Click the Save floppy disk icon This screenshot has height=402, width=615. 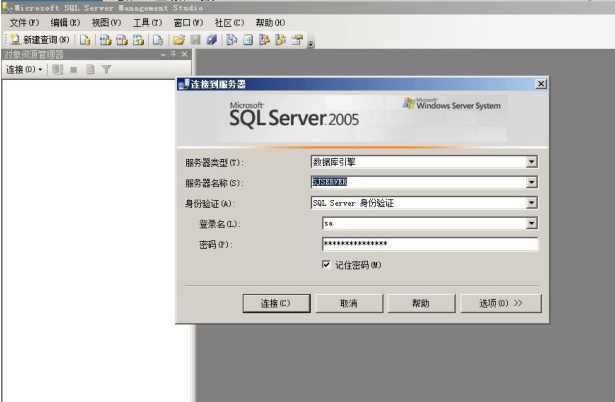pyautogui.click(x=193, y=37)
